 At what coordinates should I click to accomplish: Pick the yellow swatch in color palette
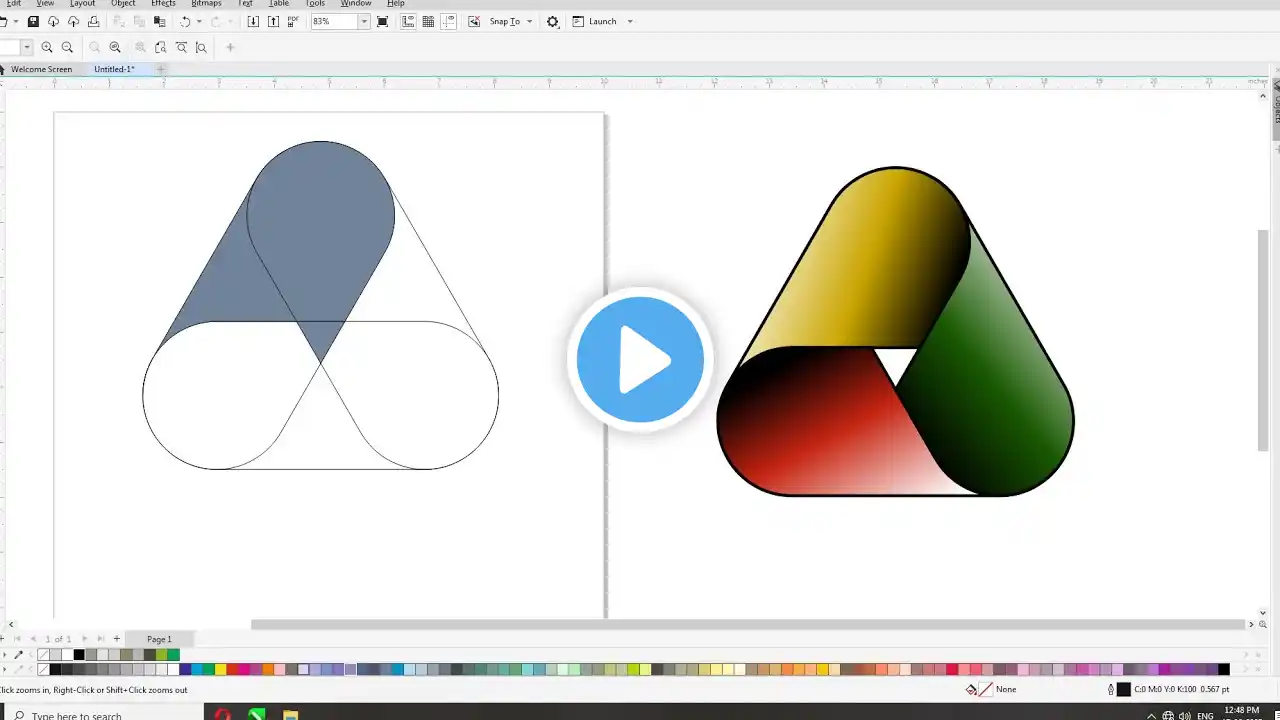220,670
